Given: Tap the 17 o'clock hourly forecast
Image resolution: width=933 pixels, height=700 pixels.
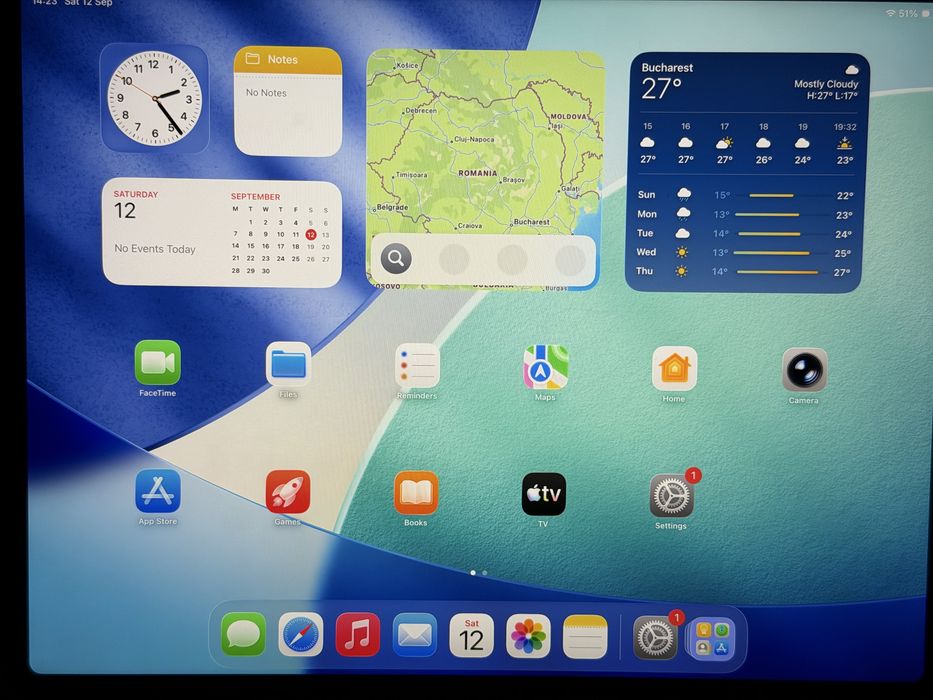Looking at the screenshot, I should pos(724,143).
